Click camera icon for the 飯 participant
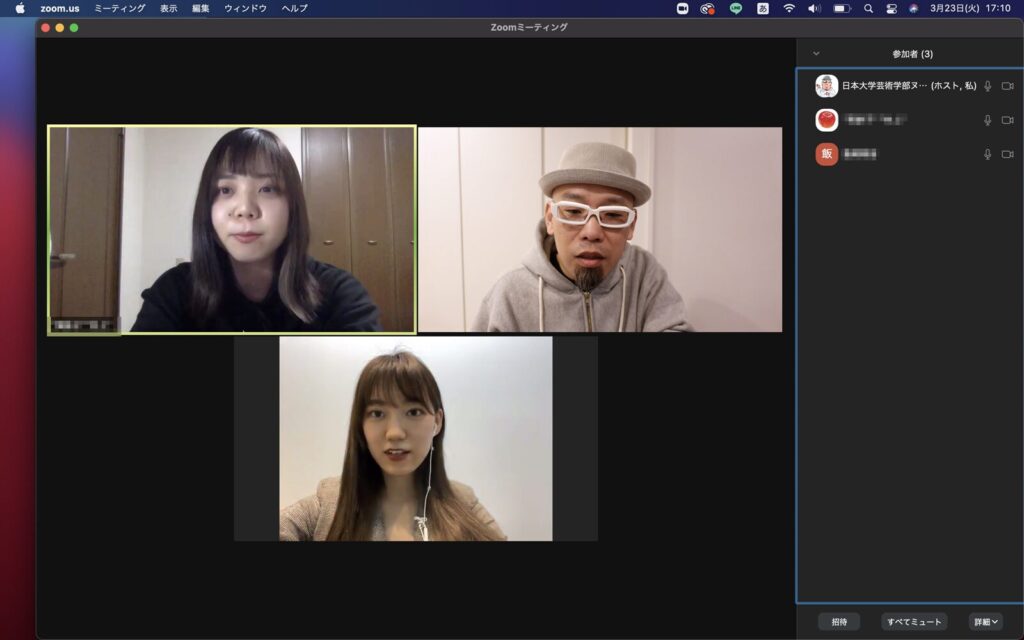The width and height of the screenshot is (1024, 640). pos(1007,154)
